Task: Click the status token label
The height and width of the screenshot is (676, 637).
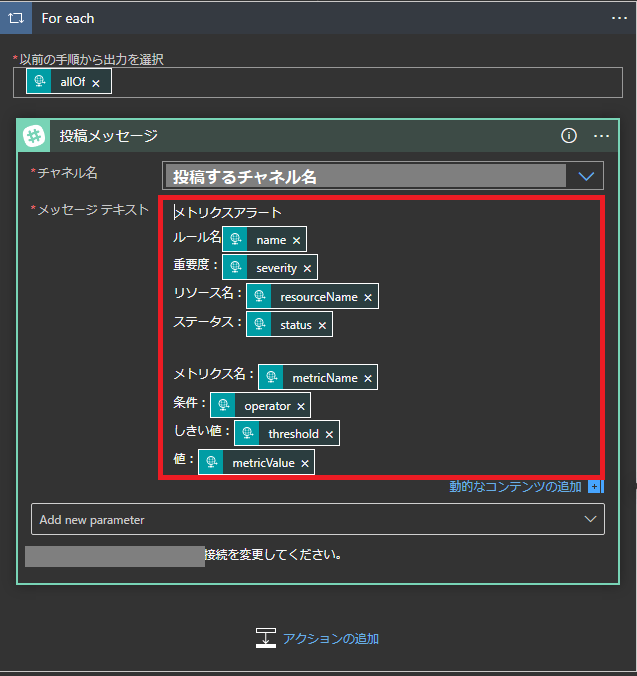Action: point(296,325)
